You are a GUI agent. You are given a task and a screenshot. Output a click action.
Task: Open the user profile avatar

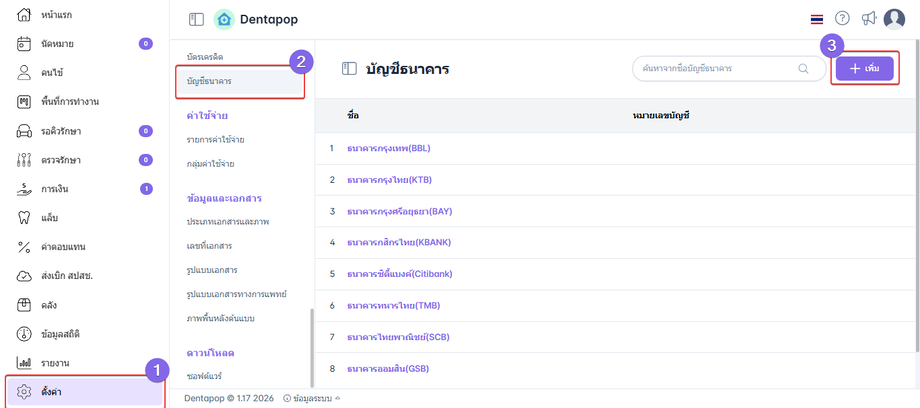(894, 19)
